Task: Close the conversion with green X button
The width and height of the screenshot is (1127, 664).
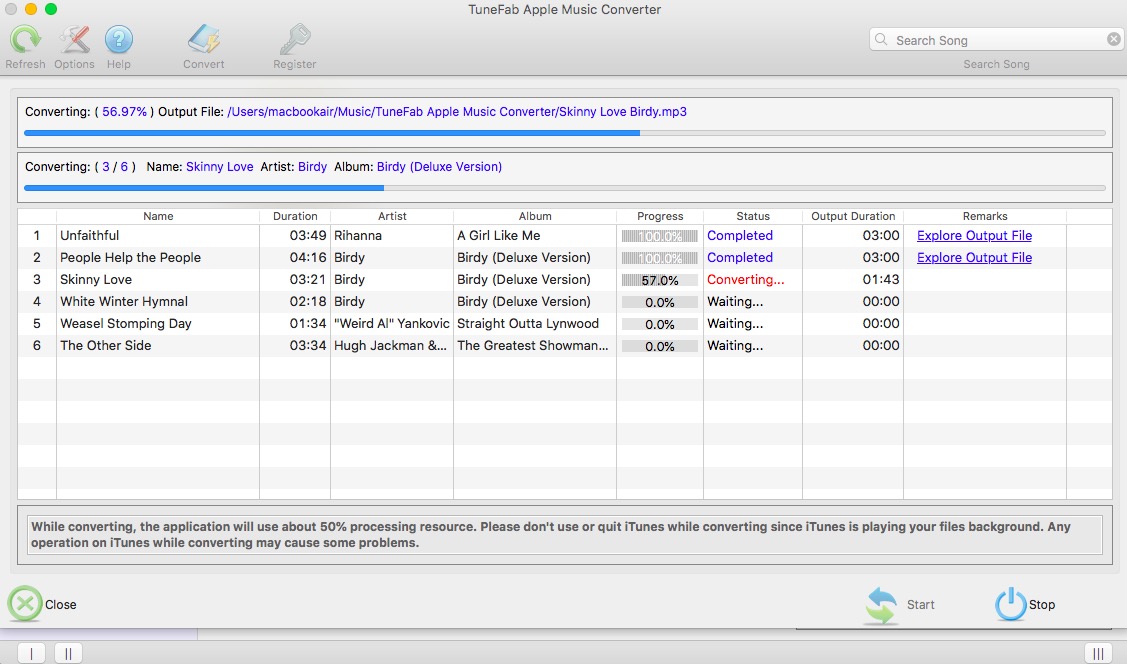Action: pos(25,604)
